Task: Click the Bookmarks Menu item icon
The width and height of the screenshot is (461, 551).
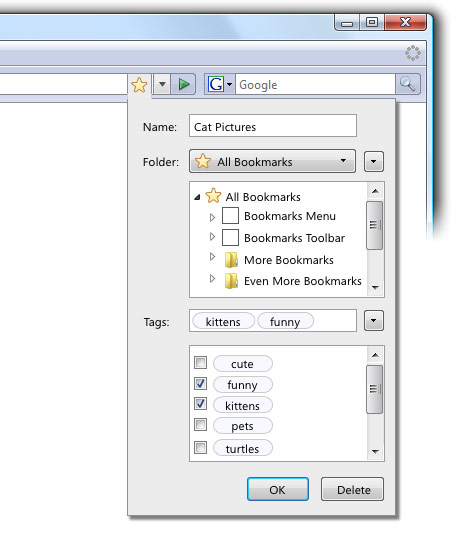Action: coord(230,215)
